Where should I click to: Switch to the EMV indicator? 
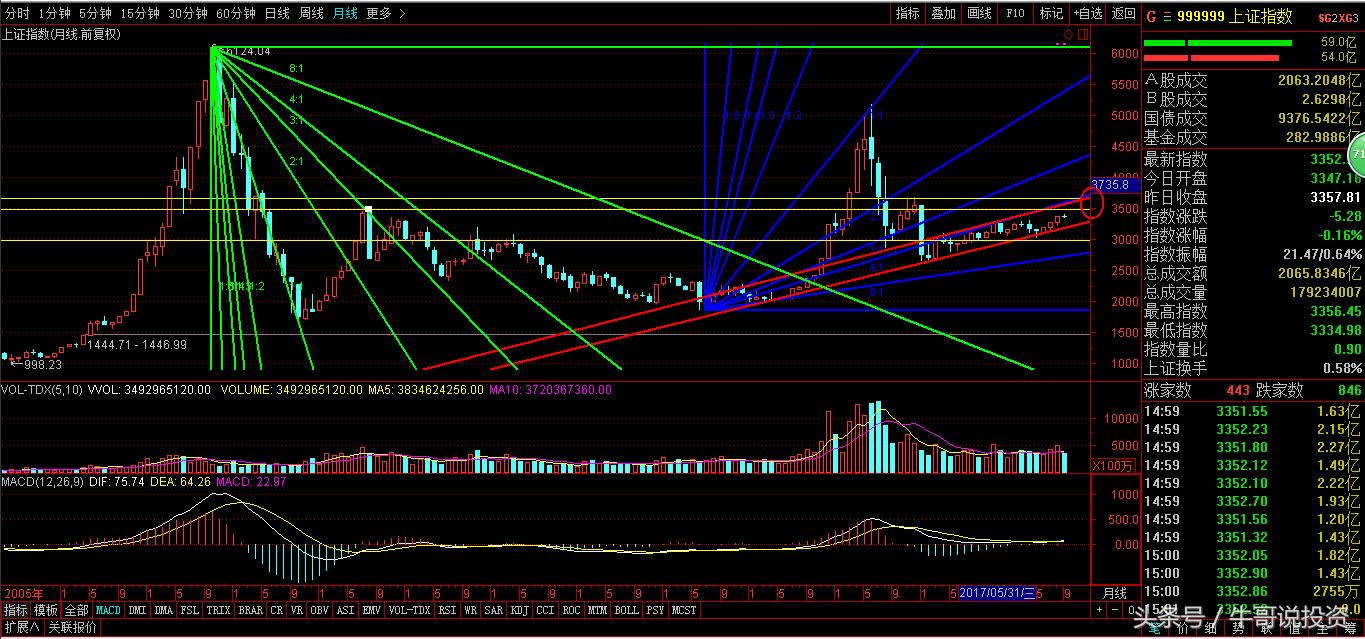372,610
